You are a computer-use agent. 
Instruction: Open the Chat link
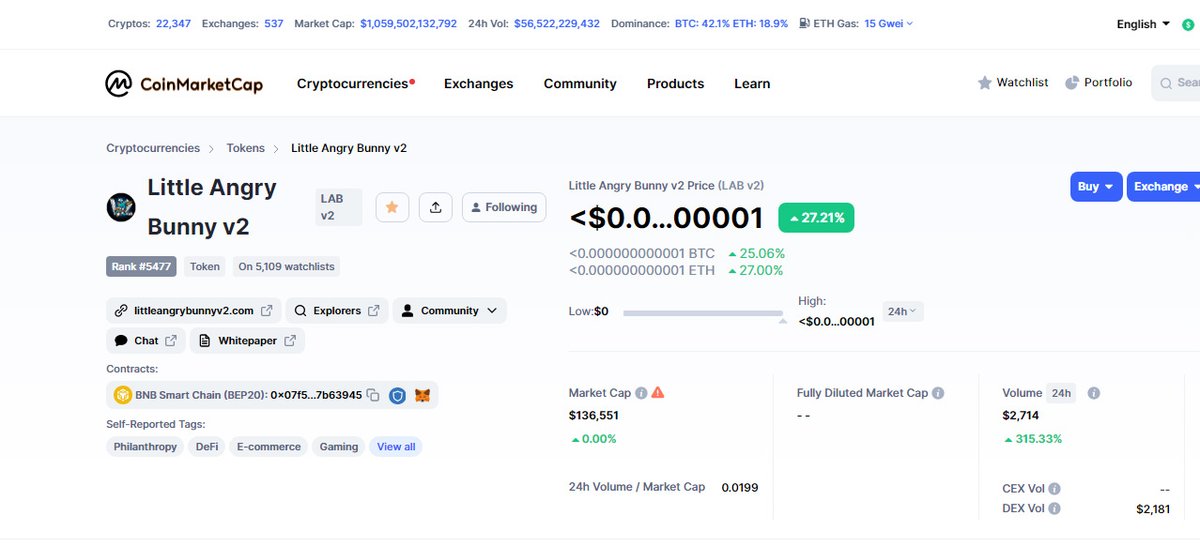coord(146,341)
